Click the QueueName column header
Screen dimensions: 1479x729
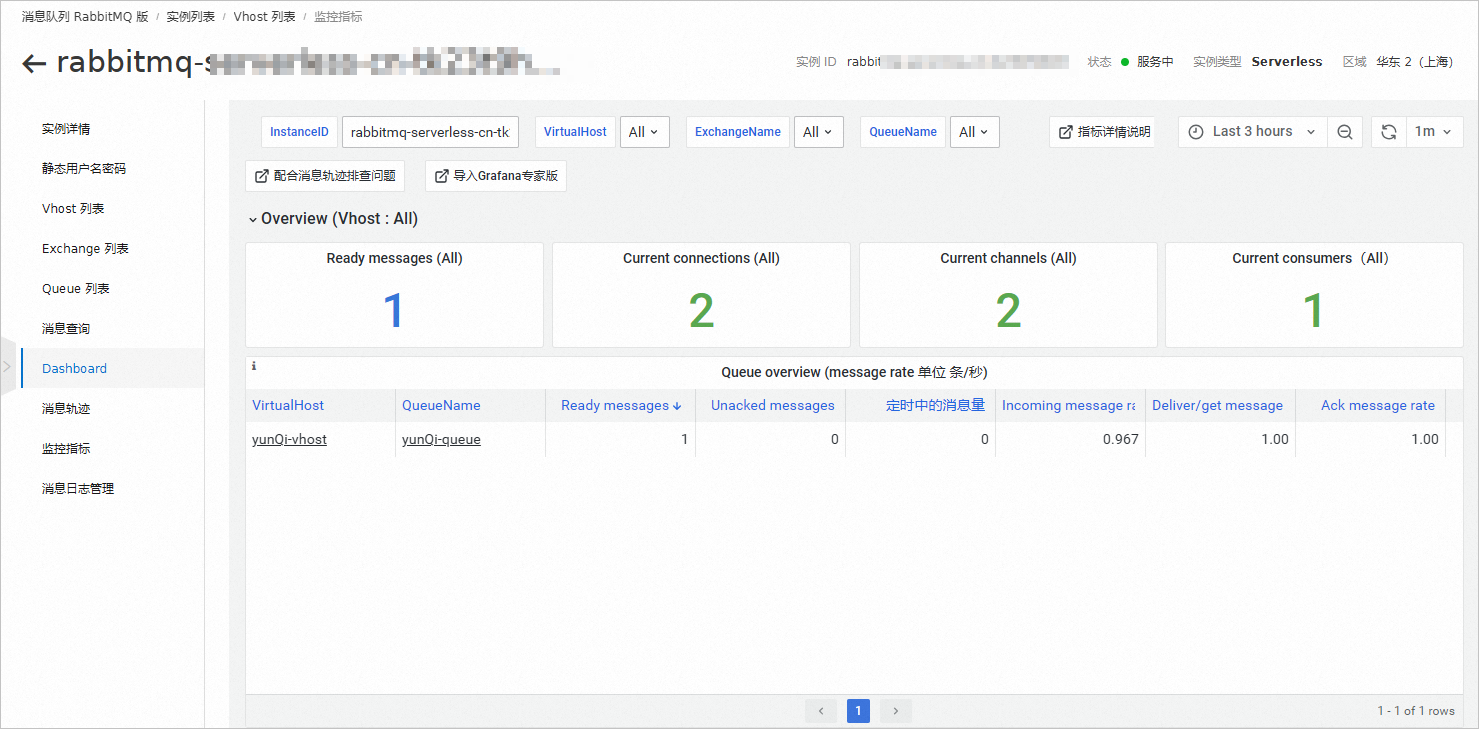click(x=441, y=405)
